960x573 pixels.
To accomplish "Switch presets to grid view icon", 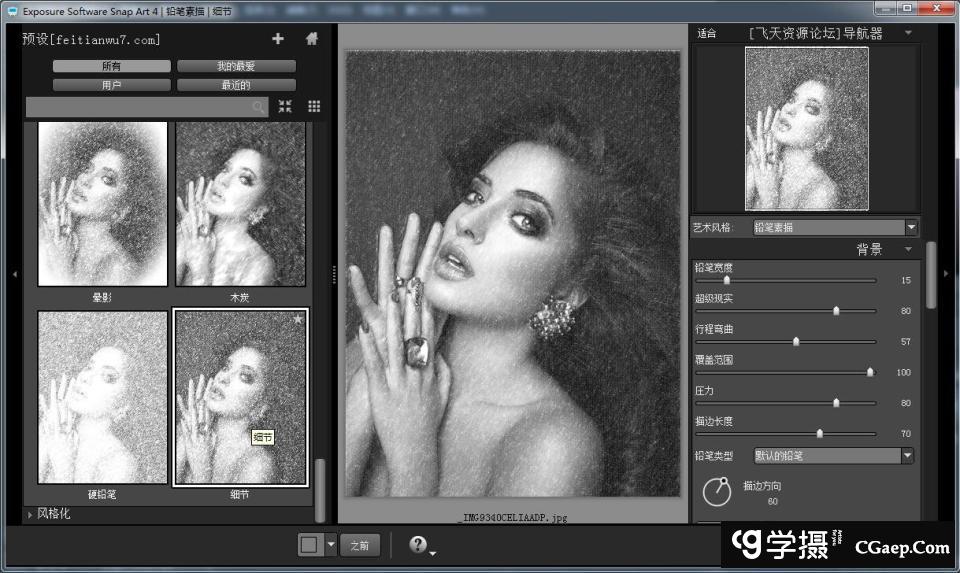I will [x=314, y=106].
